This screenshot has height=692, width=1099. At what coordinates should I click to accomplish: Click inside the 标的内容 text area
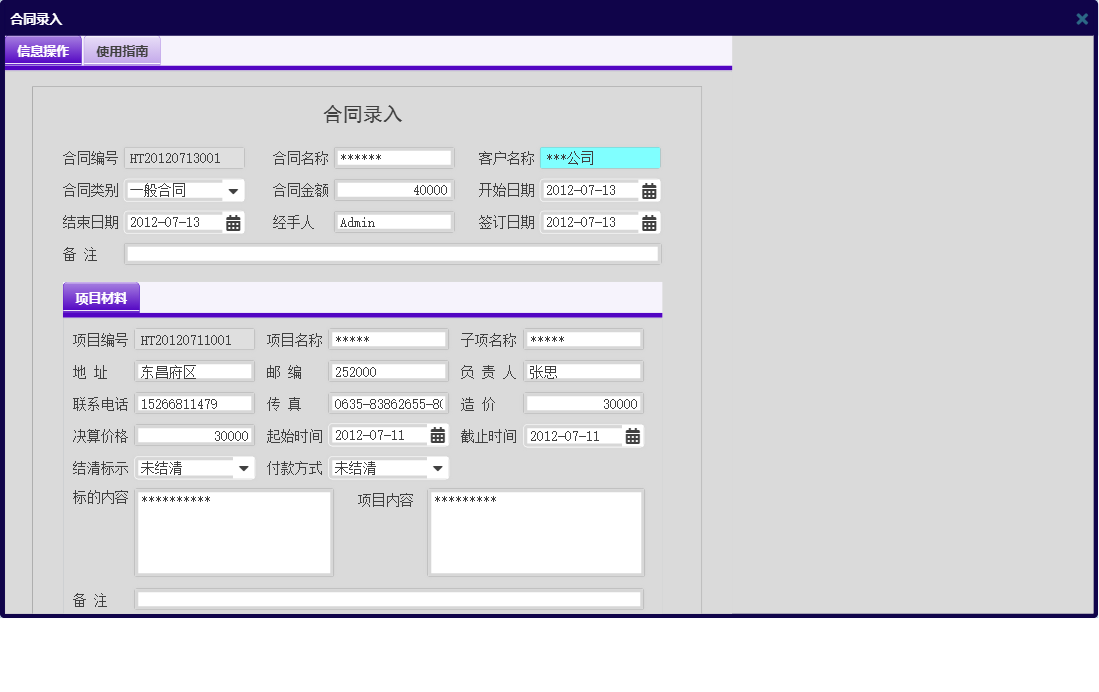point(233,530)
